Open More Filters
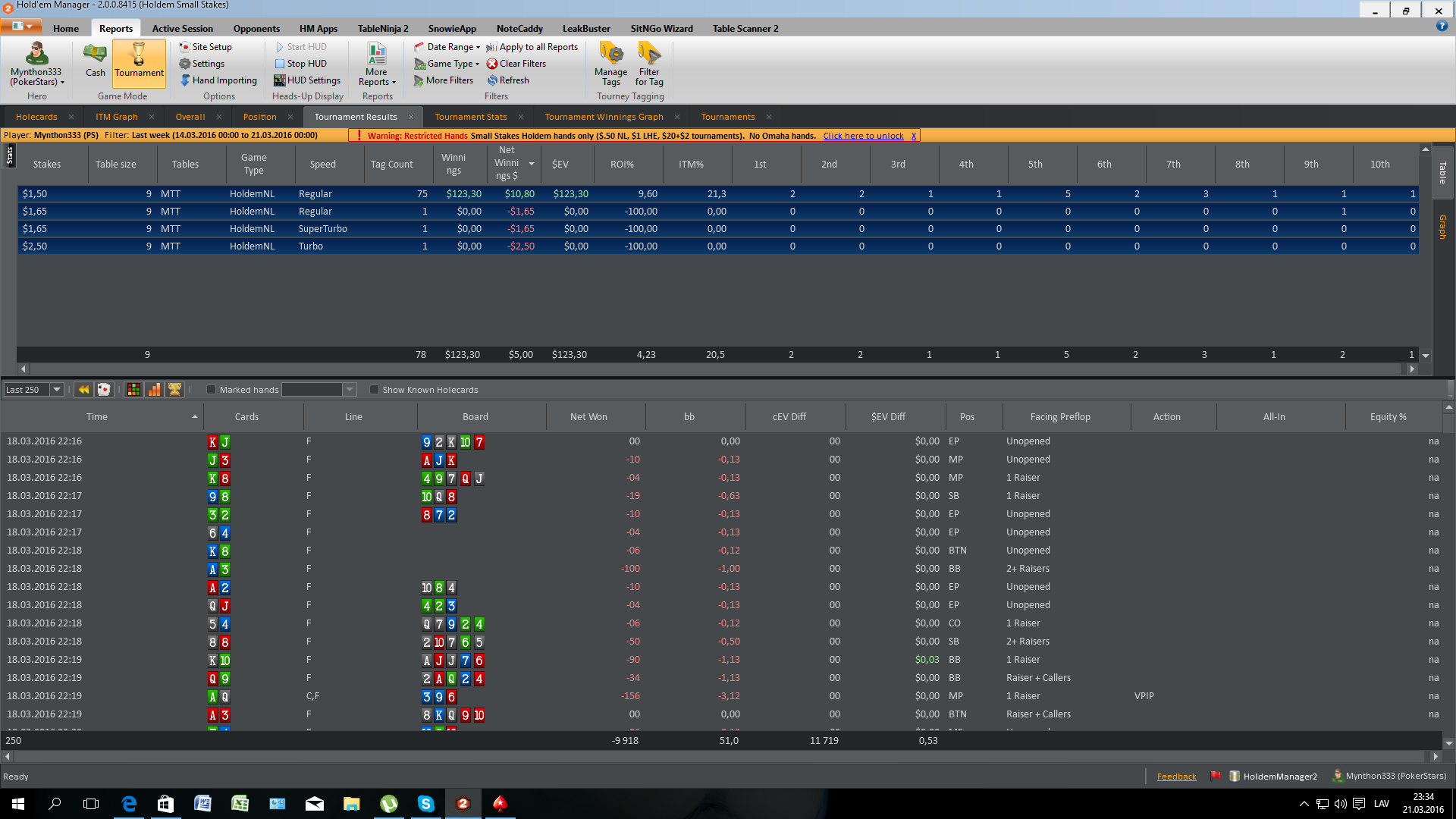Viewport: 1456px width, 819px height. [x=444, y=80]
